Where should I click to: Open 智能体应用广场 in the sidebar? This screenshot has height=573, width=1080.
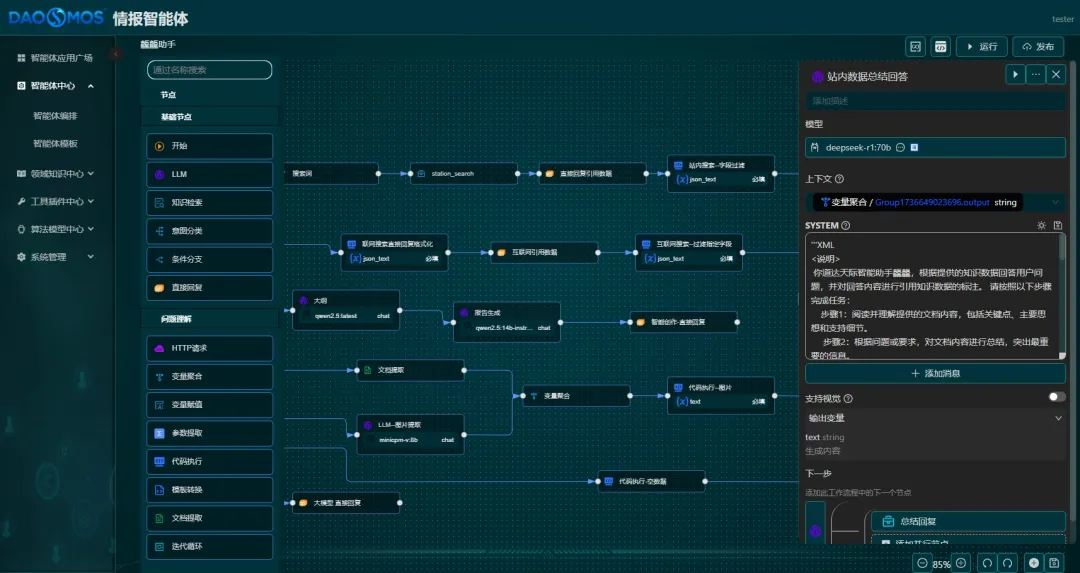click(62, 58)
